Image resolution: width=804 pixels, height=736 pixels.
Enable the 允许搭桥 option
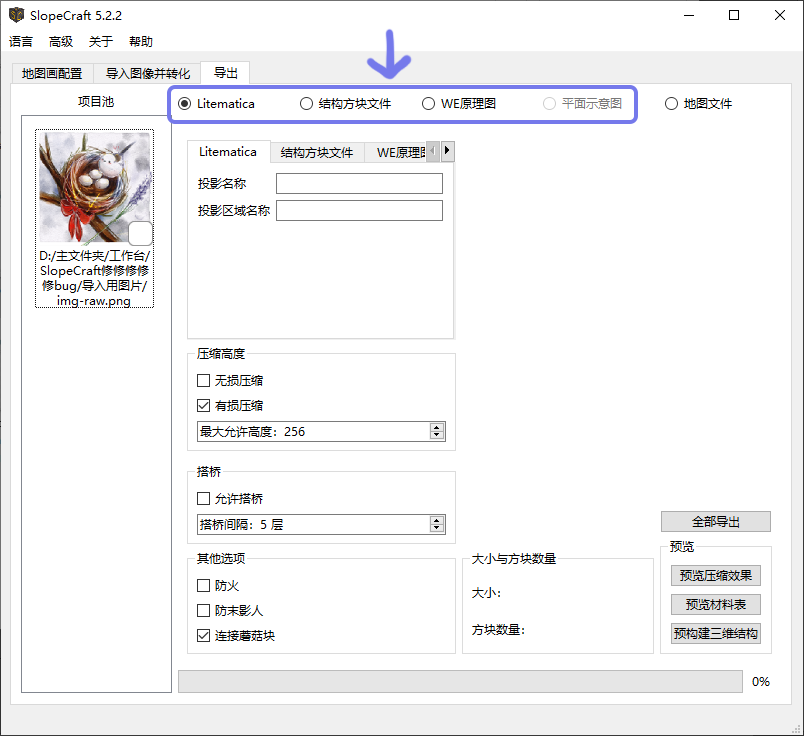(203, 498)
